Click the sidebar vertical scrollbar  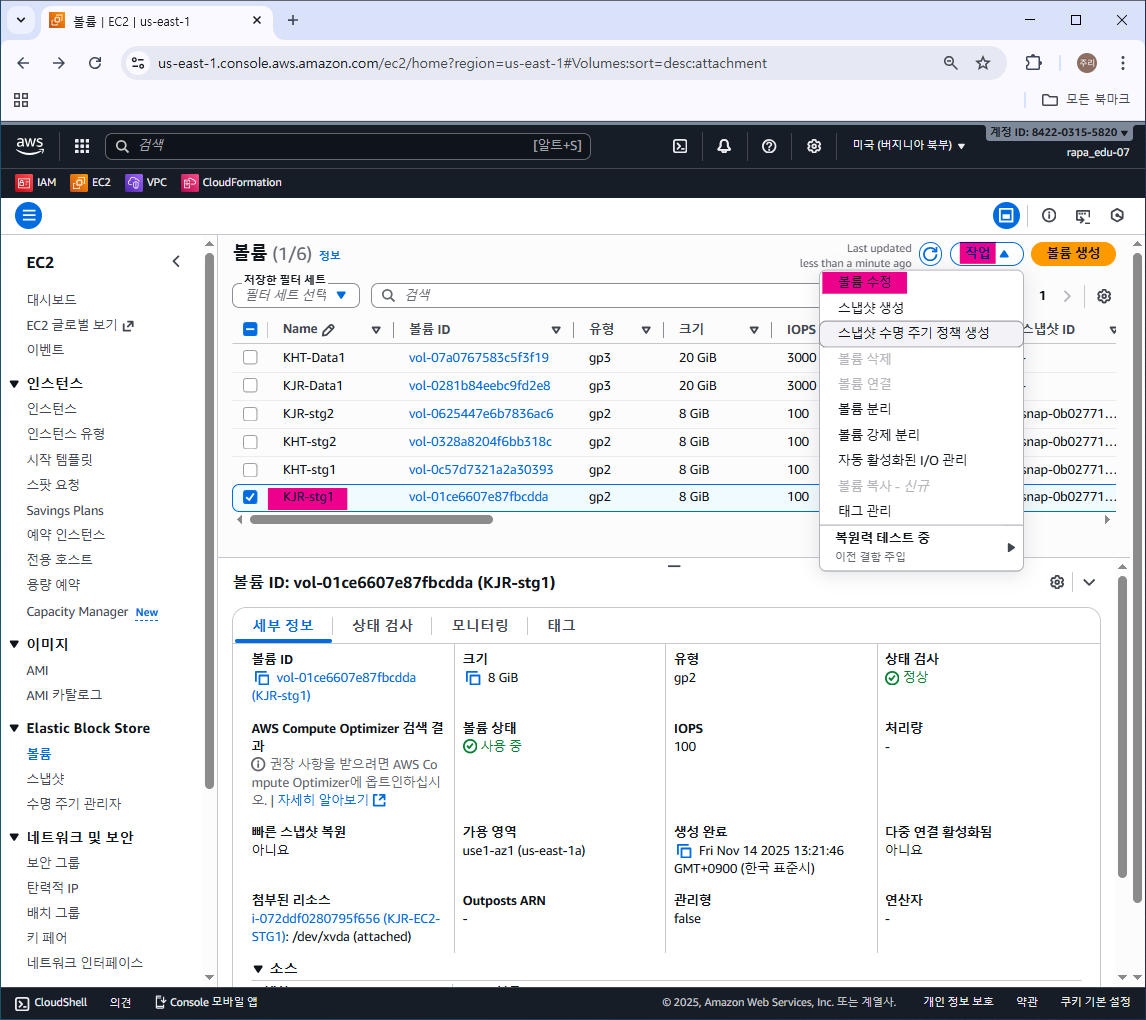coord(209,521)
